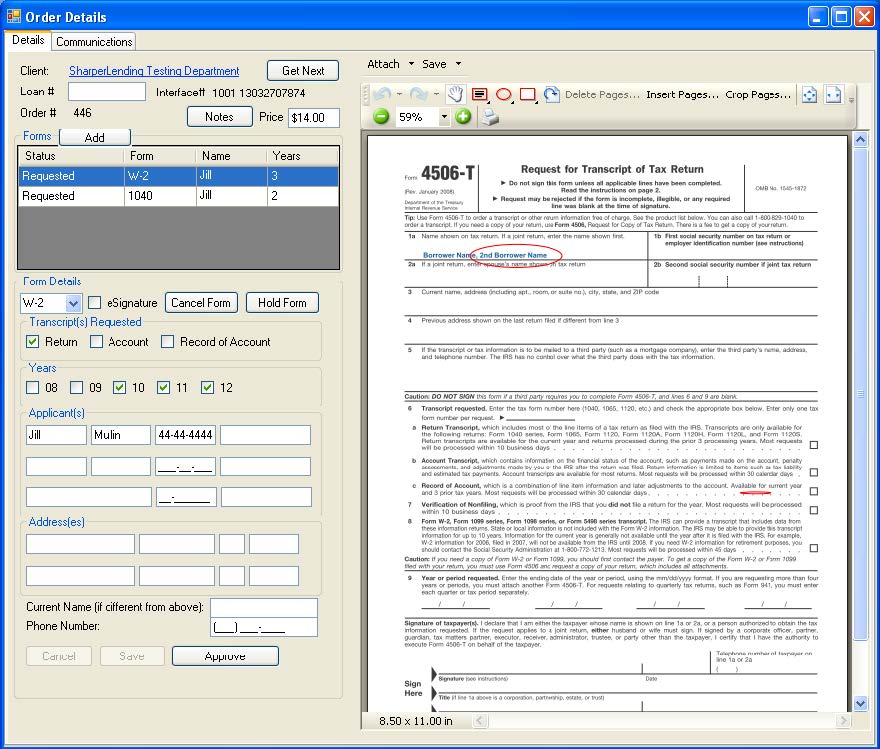Viewport: 880px width, 749px height.
Task: Click the horizontal scroll right arrow
Action: click(842, 721)
